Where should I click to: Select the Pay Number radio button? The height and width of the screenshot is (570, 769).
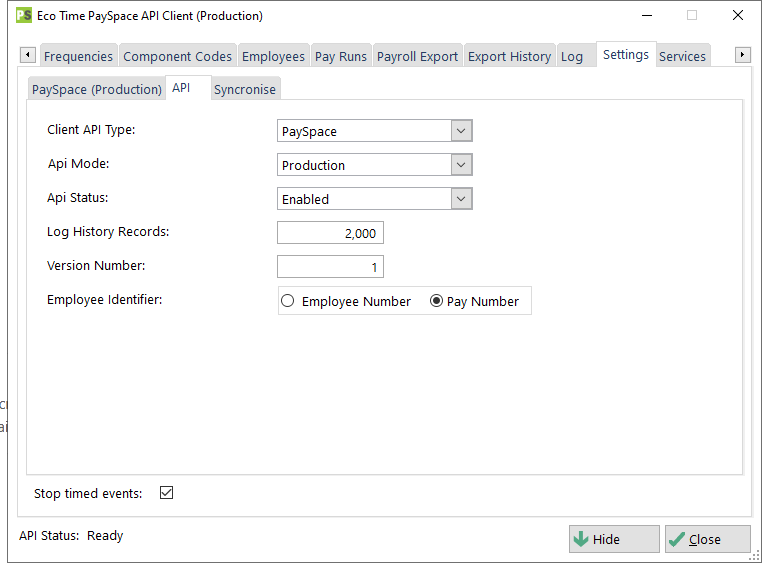(436, 301)
